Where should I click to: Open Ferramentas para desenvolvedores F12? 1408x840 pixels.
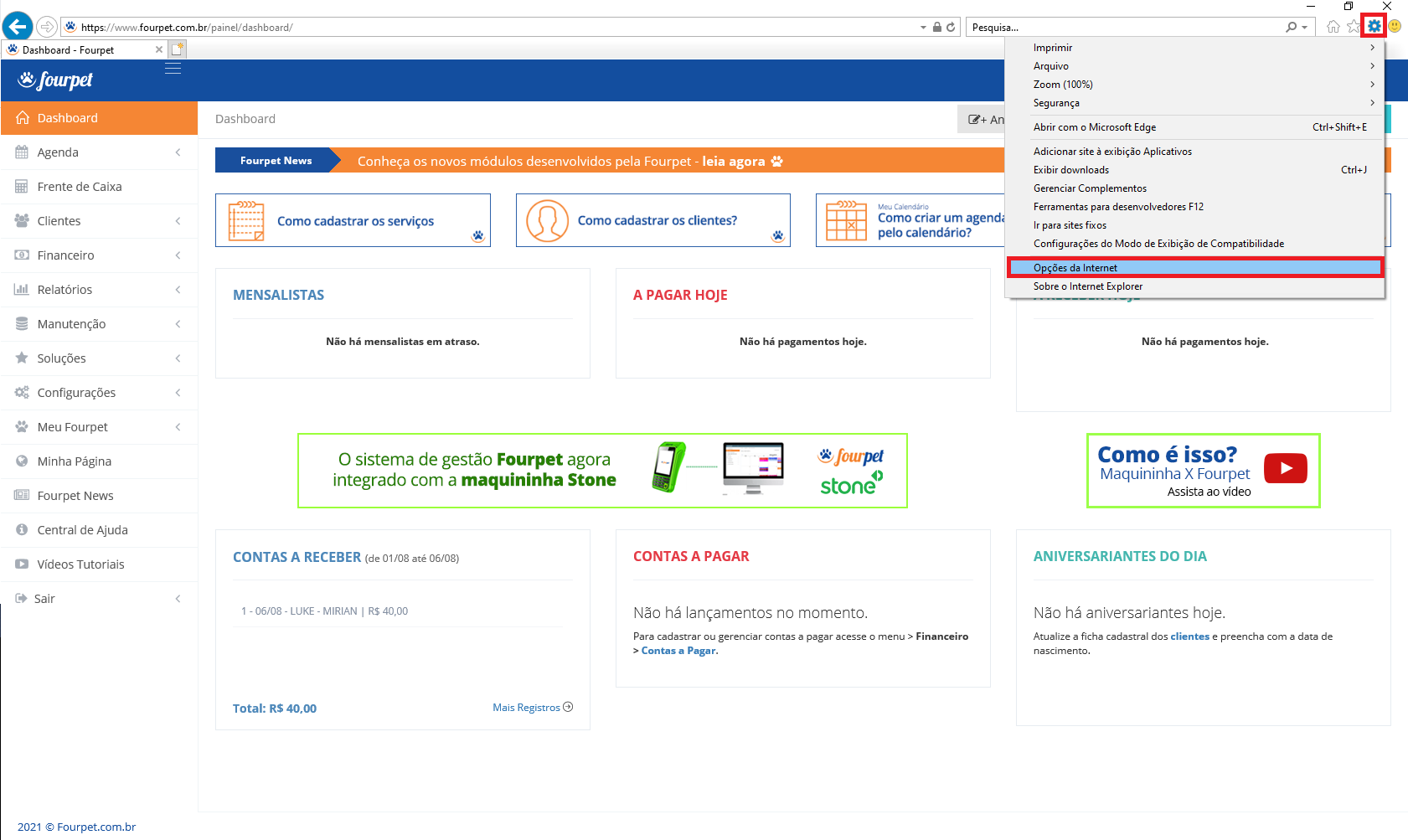pyautogui.click(x=1194, y=207)
